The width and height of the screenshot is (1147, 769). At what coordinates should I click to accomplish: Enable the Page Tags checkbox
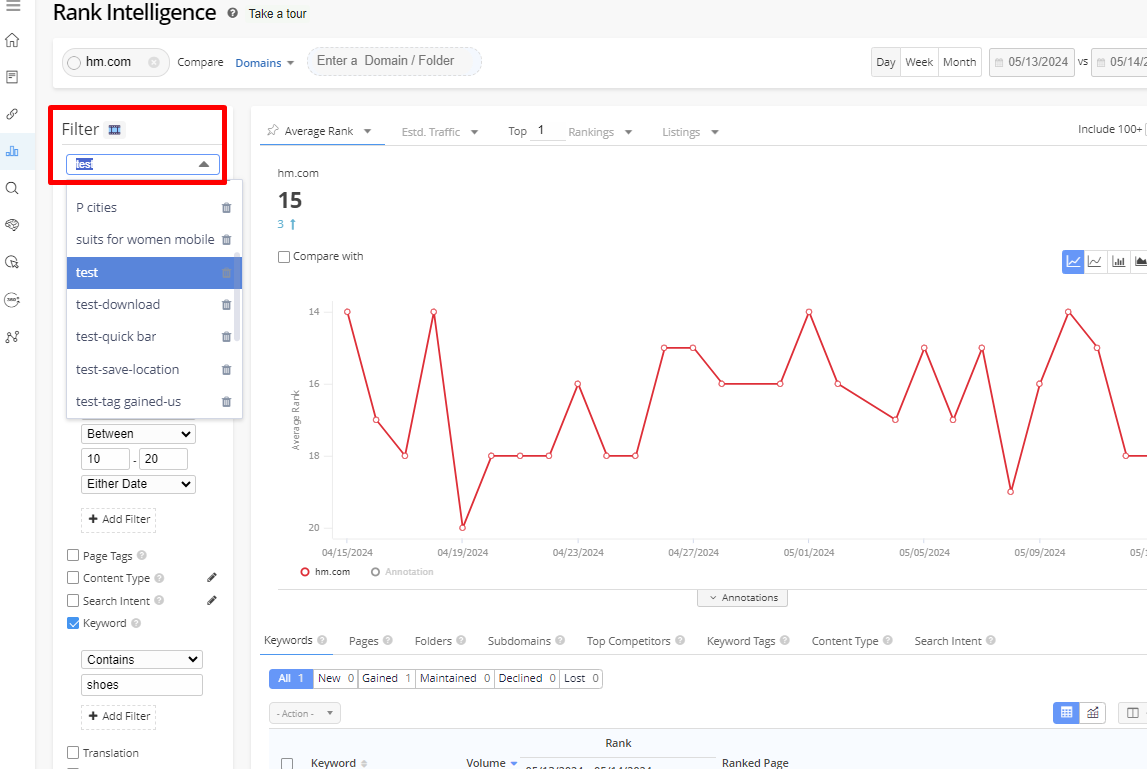[x=73, y=556]
